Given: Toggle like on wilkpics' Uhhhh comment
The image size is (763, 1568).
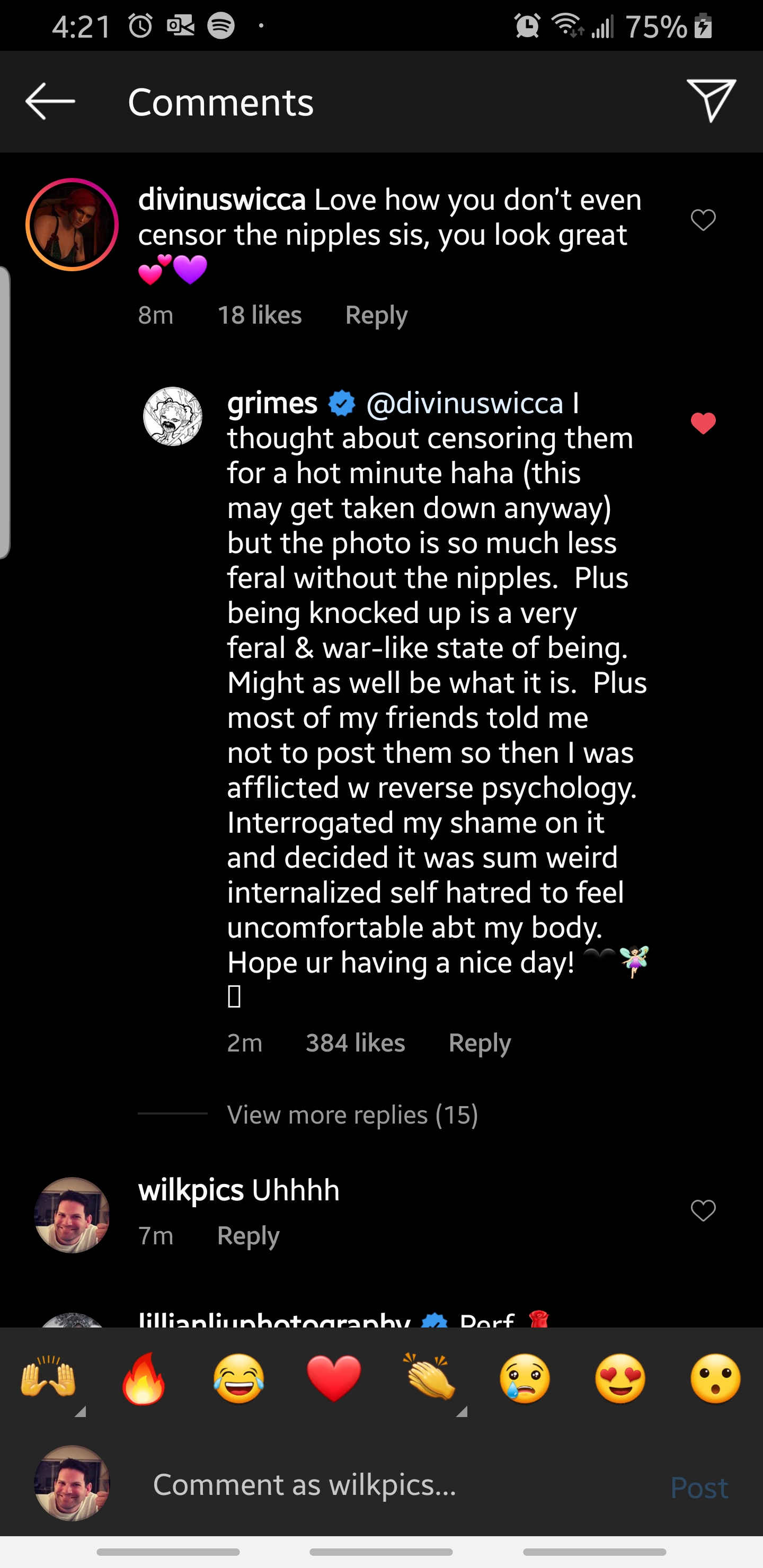Looking at the screenshot, I should 703,1210.
